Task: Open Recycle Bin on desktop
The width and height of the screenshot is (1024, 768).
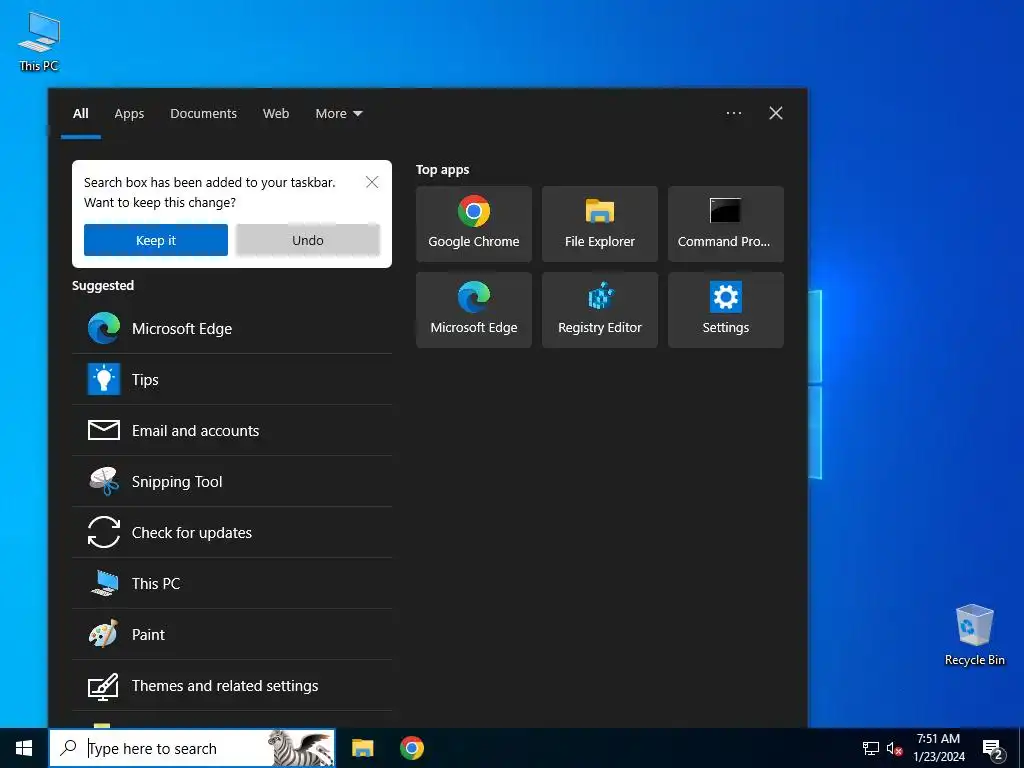Action: [974, 635]
